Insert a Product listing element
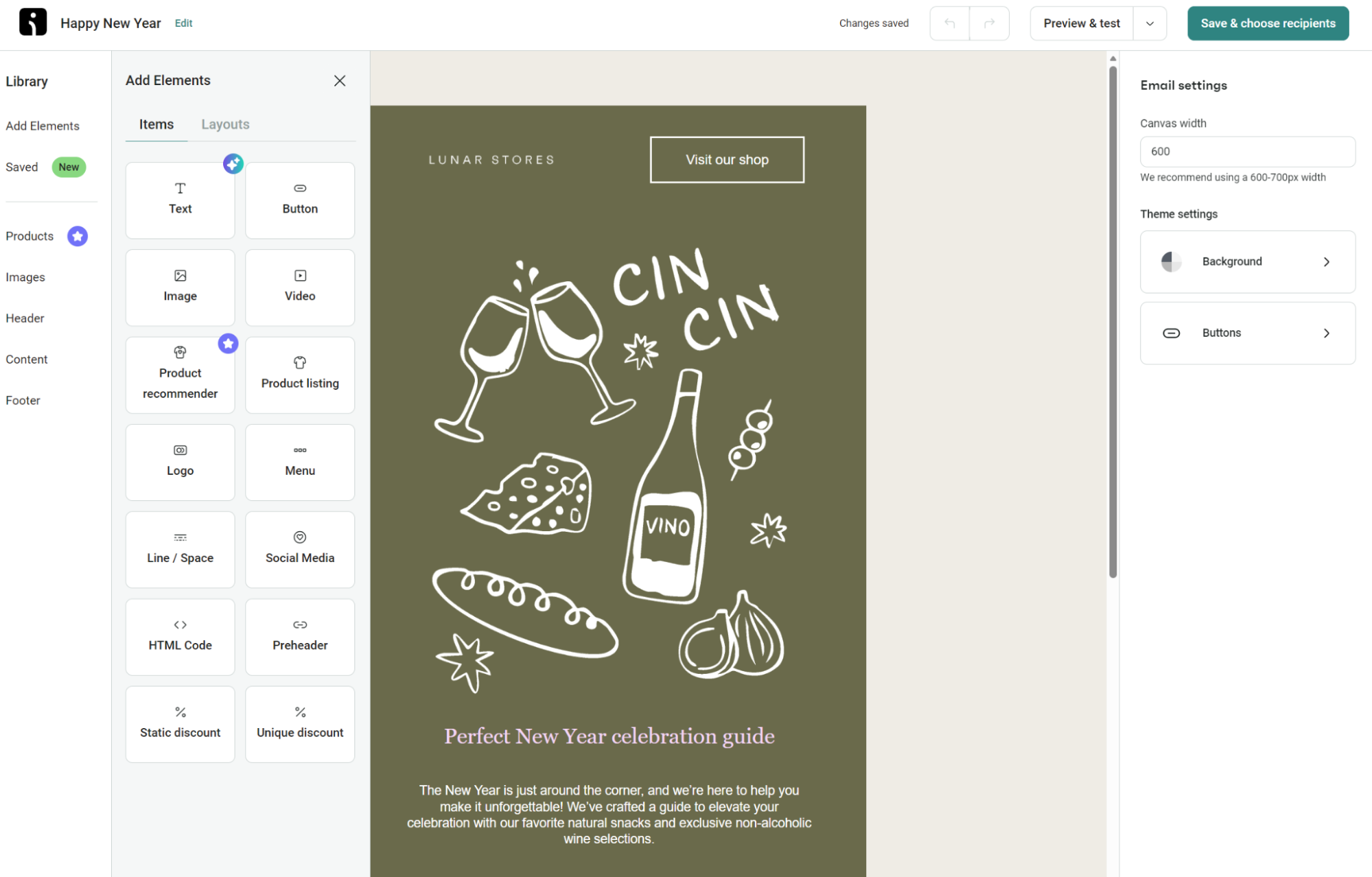1372x877 pixels. point(299,375)
